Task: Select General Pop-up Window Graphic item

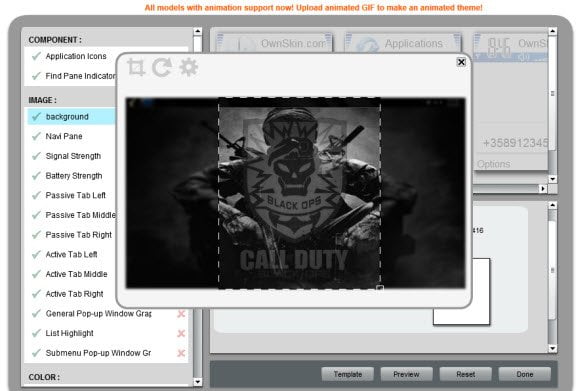Action: [x=98, y=314]
